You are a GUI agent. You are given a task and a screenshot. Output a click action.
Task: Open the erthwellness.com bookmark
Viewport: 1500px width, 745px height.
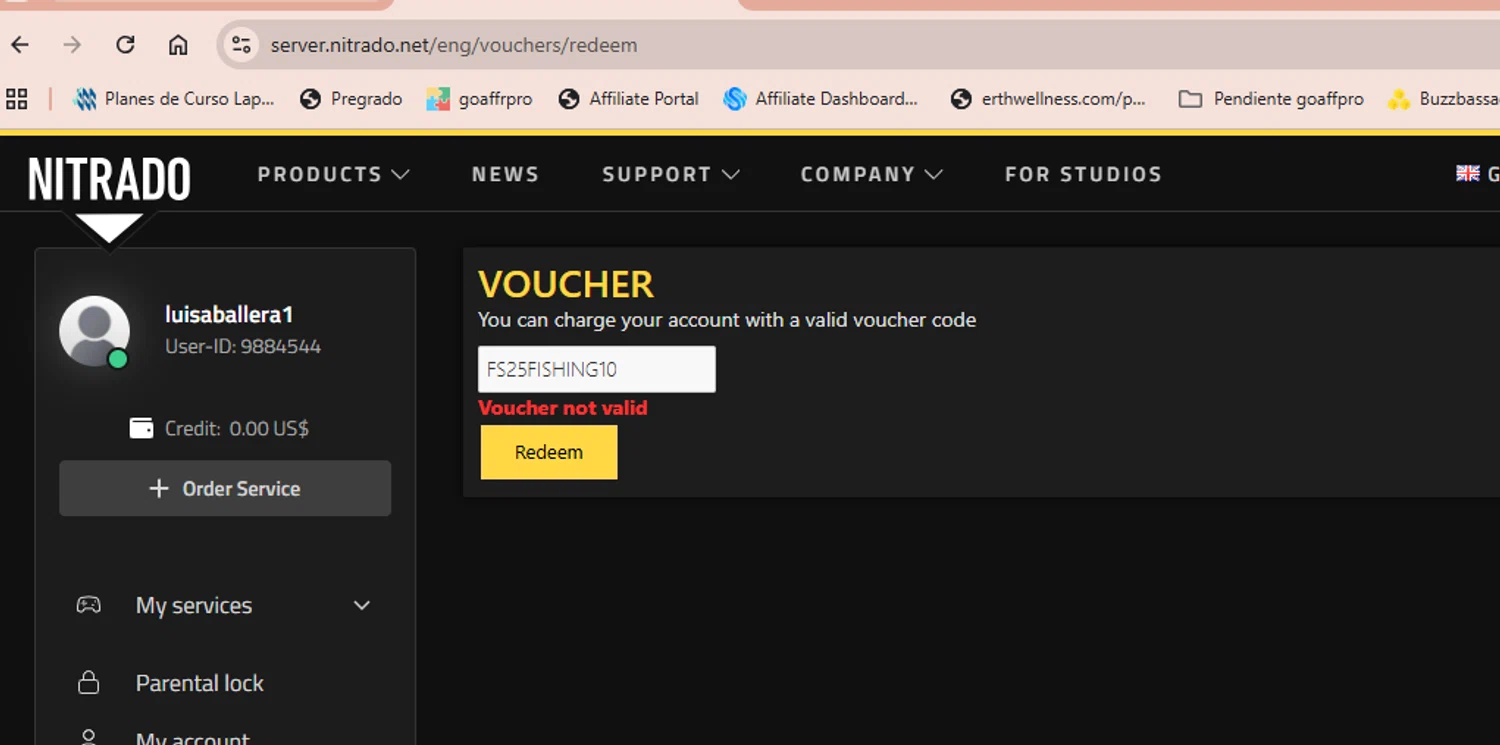1048,99
